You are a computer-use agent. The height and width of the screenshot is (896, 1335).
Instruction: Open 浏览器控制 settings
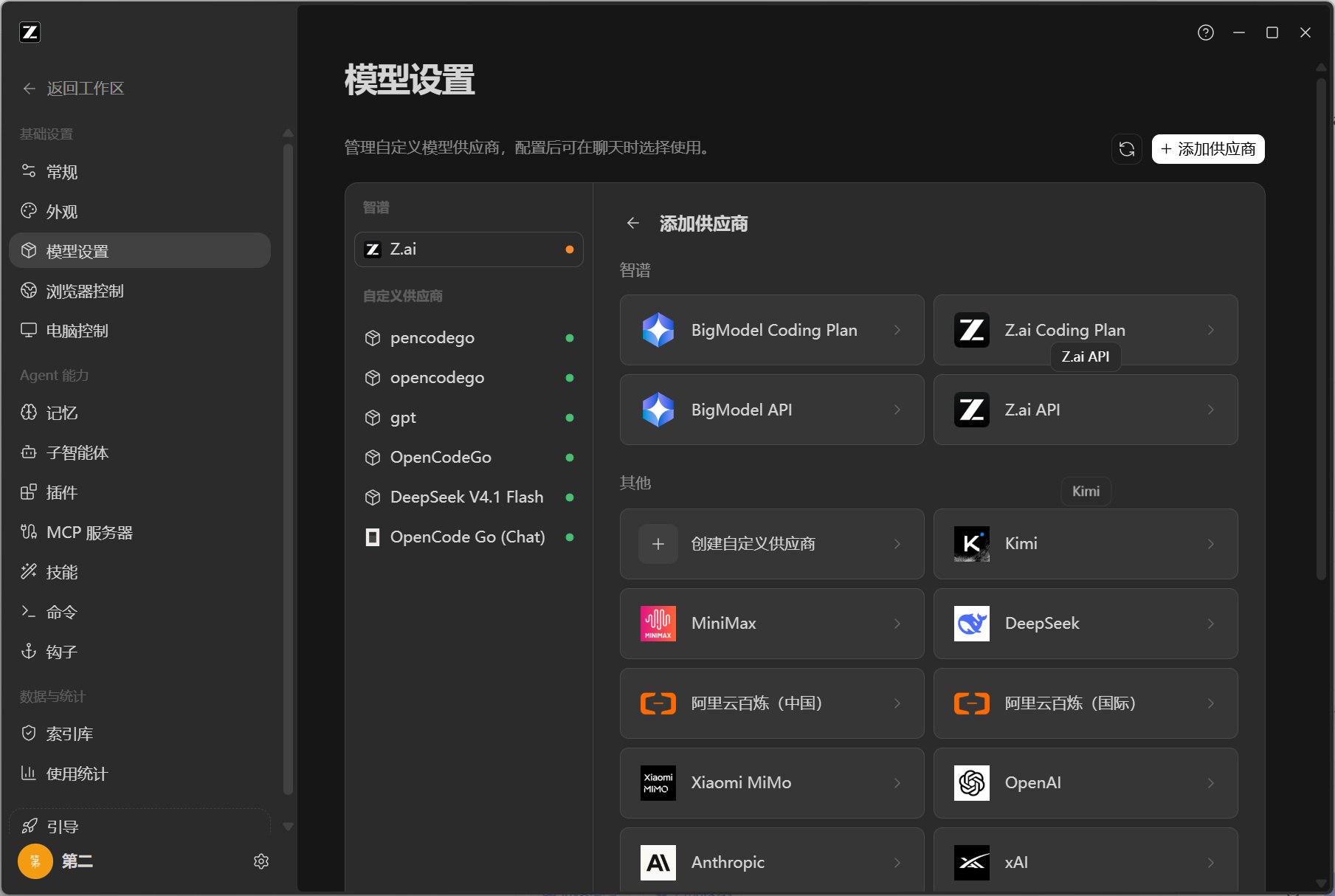(139, 291)
